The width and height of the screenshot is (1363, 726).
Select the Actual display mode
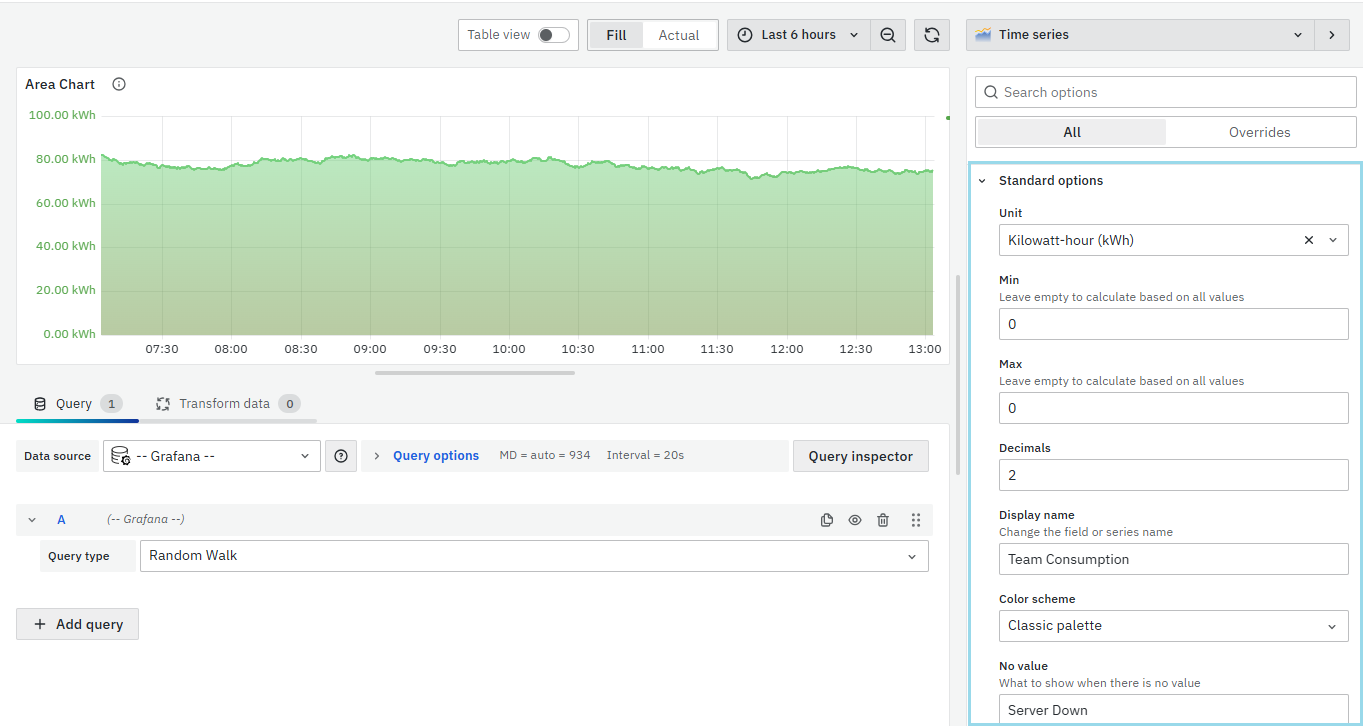678,35
